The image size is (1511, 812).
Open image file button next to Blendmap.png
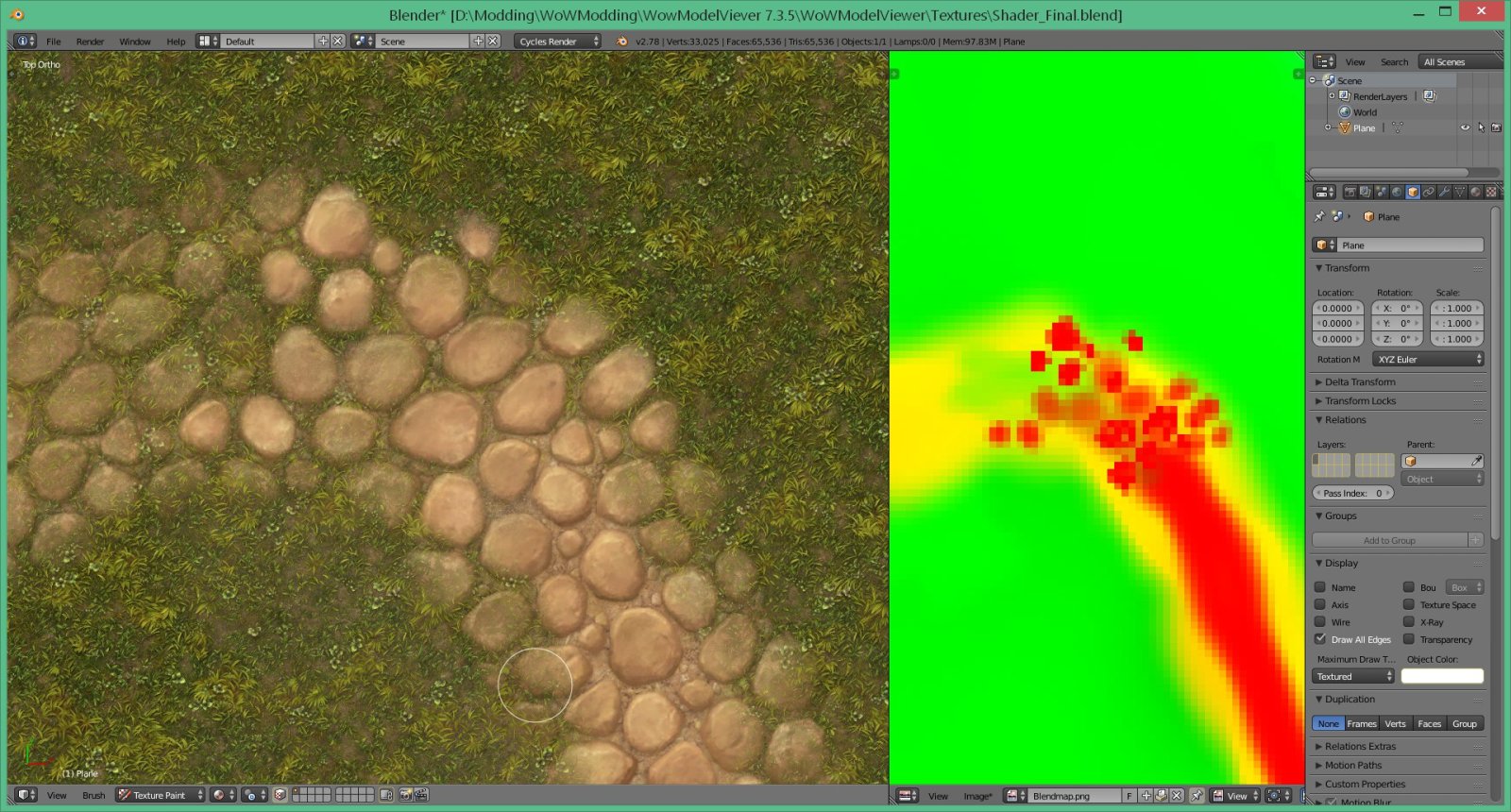(1162, 796)
